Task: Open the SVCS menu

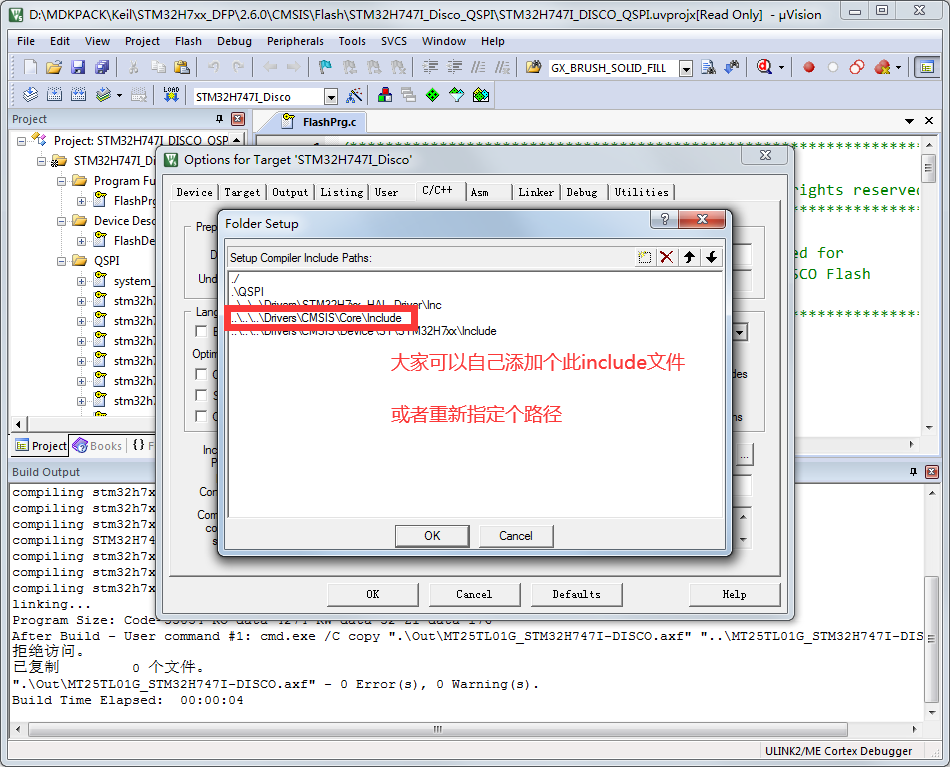Action: 393,41
